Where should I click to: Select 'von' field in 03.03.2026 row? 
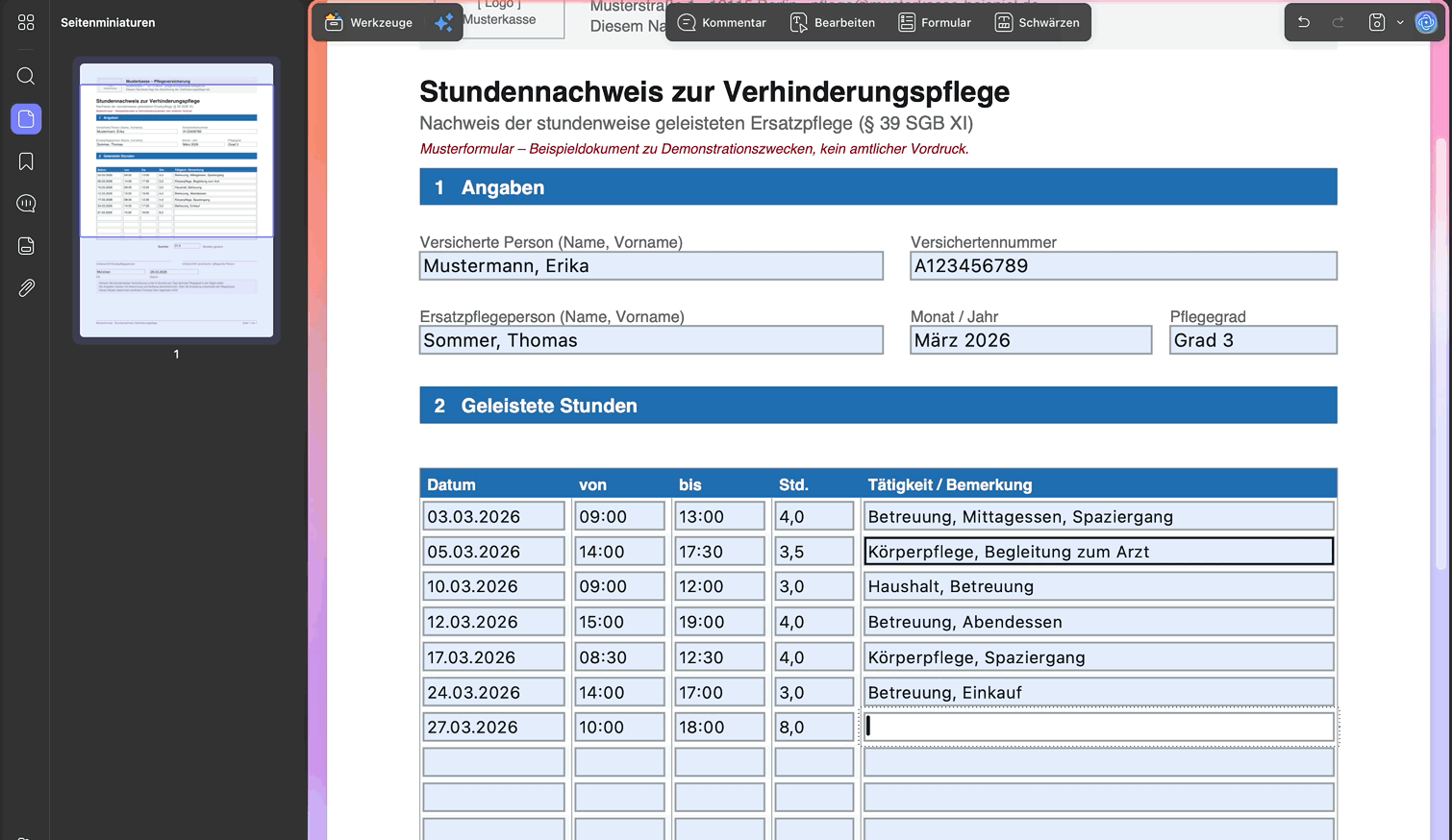(619, 516)
